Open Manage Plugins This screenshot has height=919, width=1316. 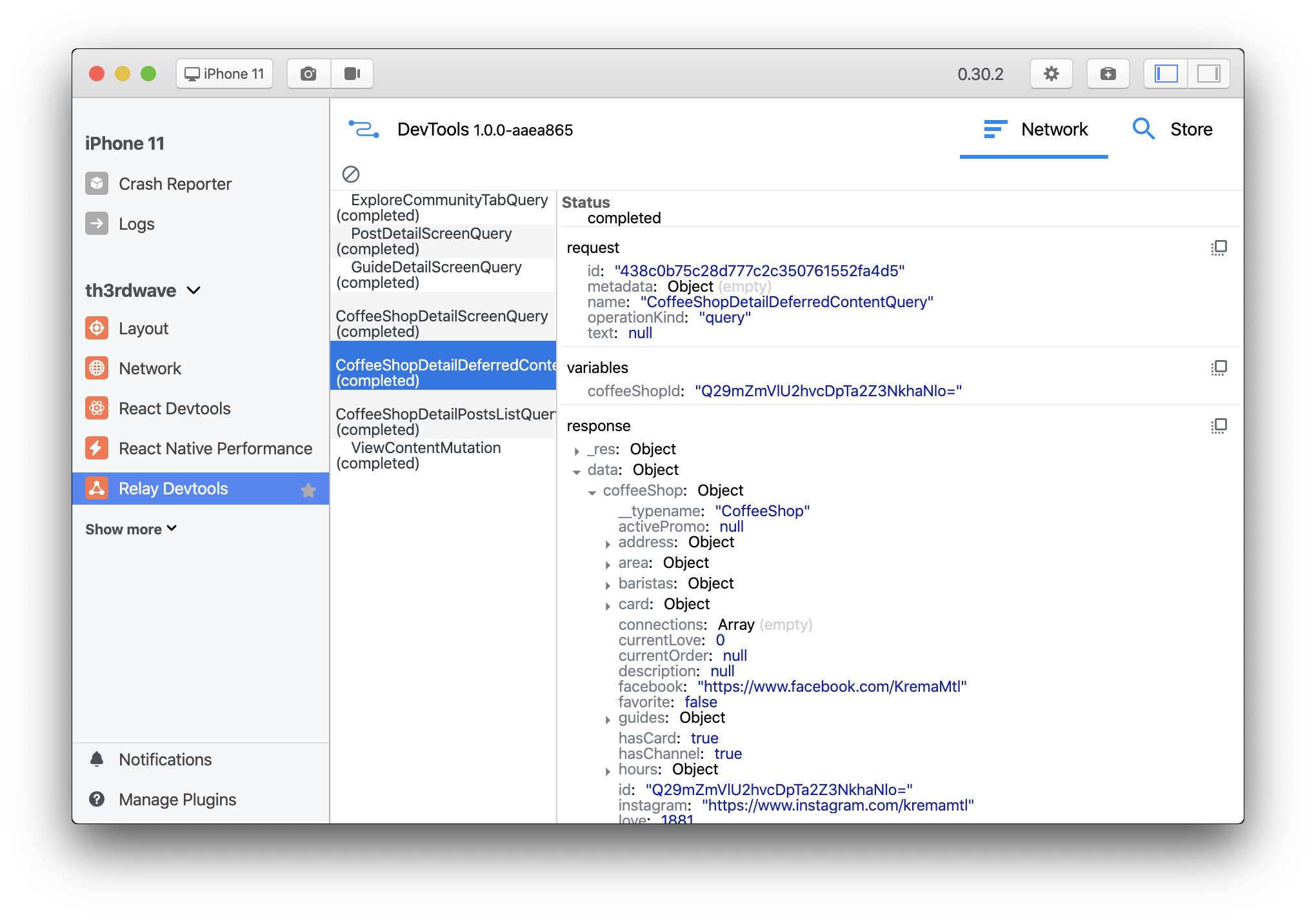pos(177,800)
